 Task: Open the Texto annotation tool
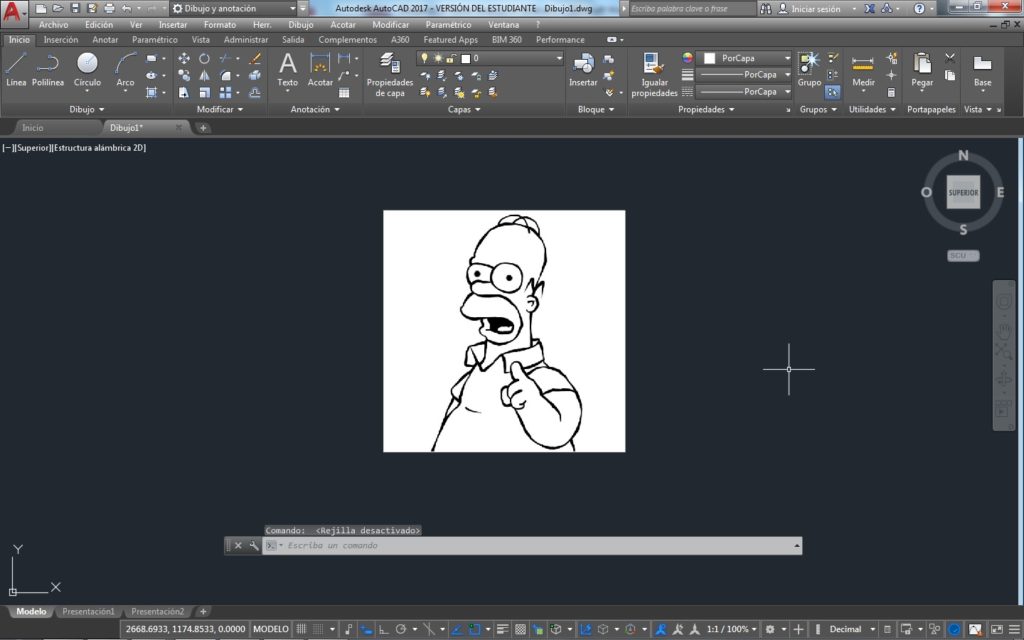click(287, 69)
